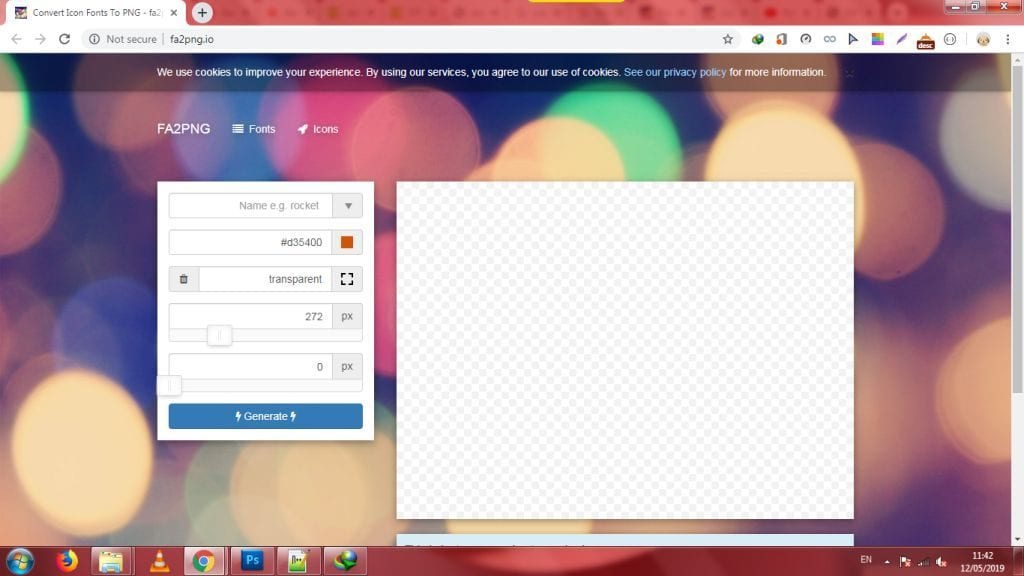Open the Windows Start menu
This screenshot has width=1024, height=576.
coord(20,561)
